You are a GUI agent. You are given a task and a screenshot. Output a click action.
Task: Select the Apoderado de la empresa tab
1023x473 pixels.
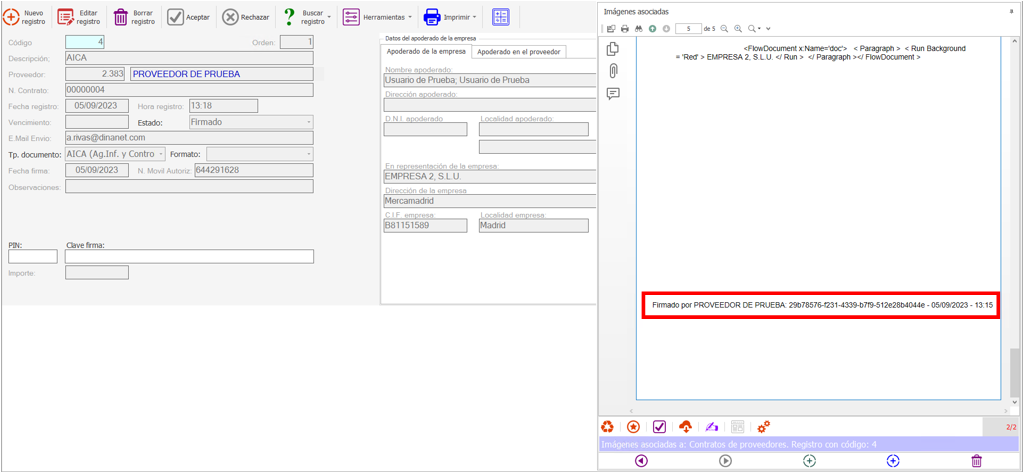click(x=426, y=51)
